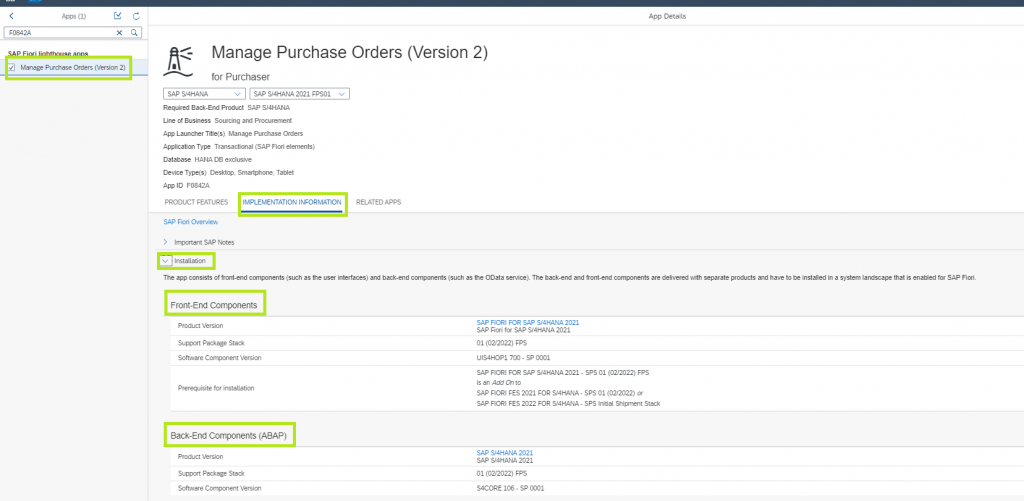The image size is (1024, 501).
Task: Open the Related Apps tab
Action: pyautogui.click(x=379, y=202)
